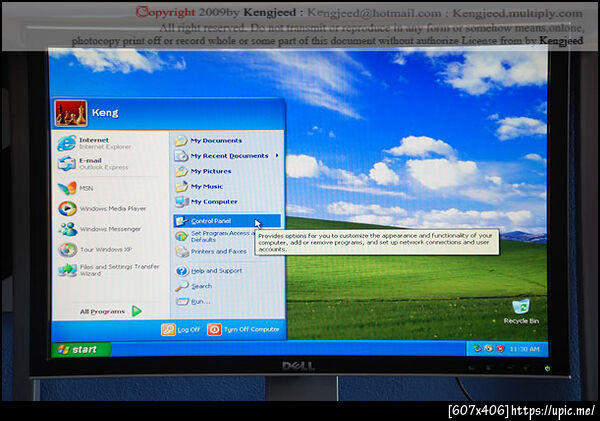Launch MSN butterfly icon
The width and height of the screenshot is (600, 421).
pyautogui.click(x=67, y=188)
